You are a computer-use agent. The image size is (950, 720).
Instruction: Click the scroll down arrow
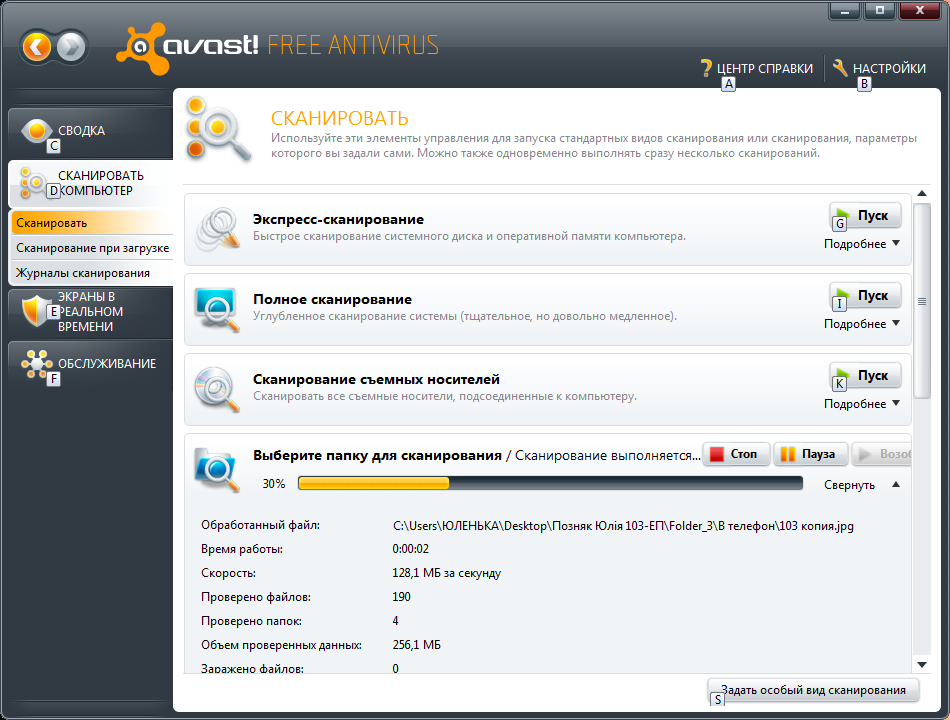pos(922,665)
